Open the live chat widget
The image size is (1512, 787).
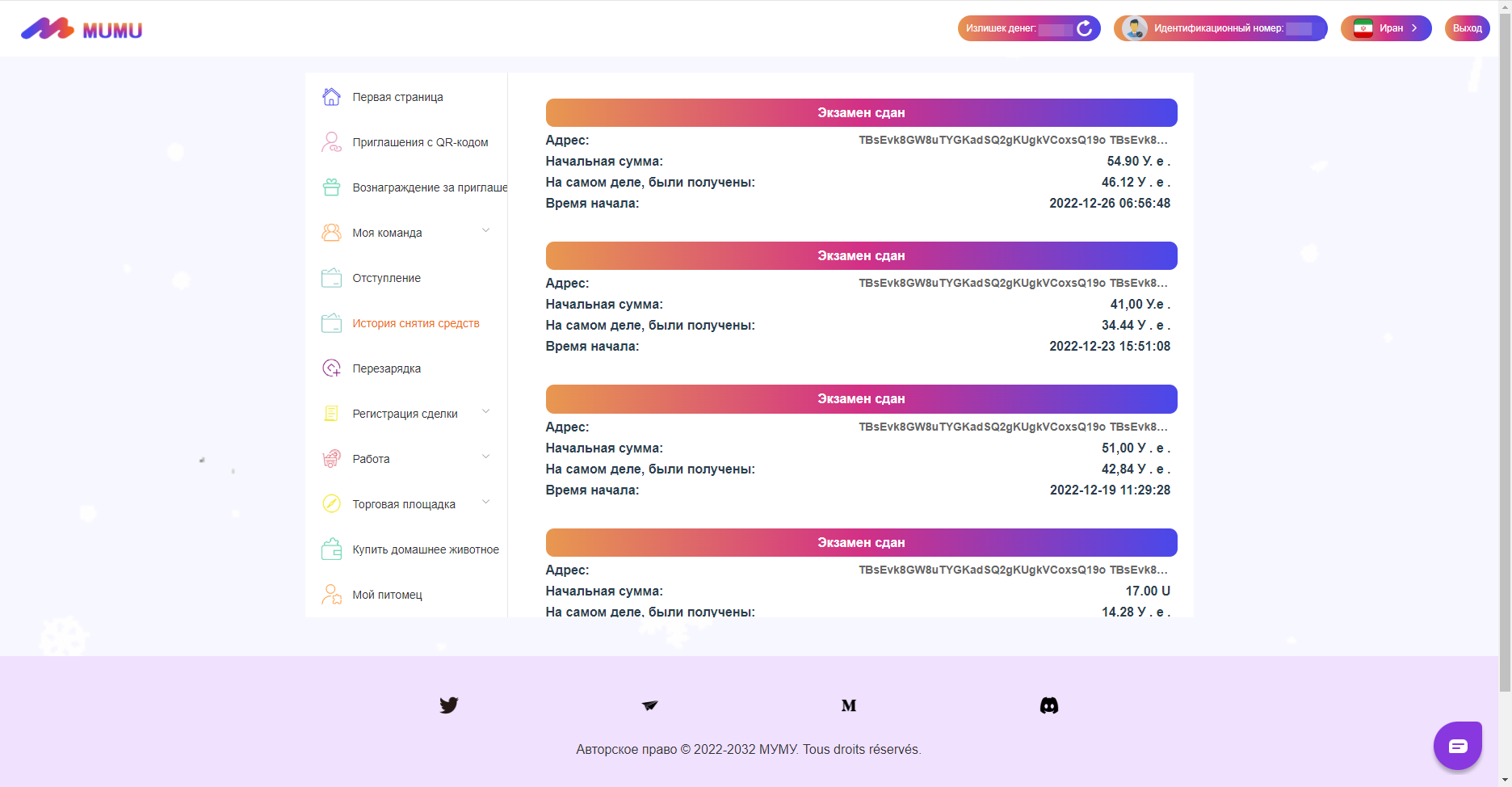click(1457, 745)
